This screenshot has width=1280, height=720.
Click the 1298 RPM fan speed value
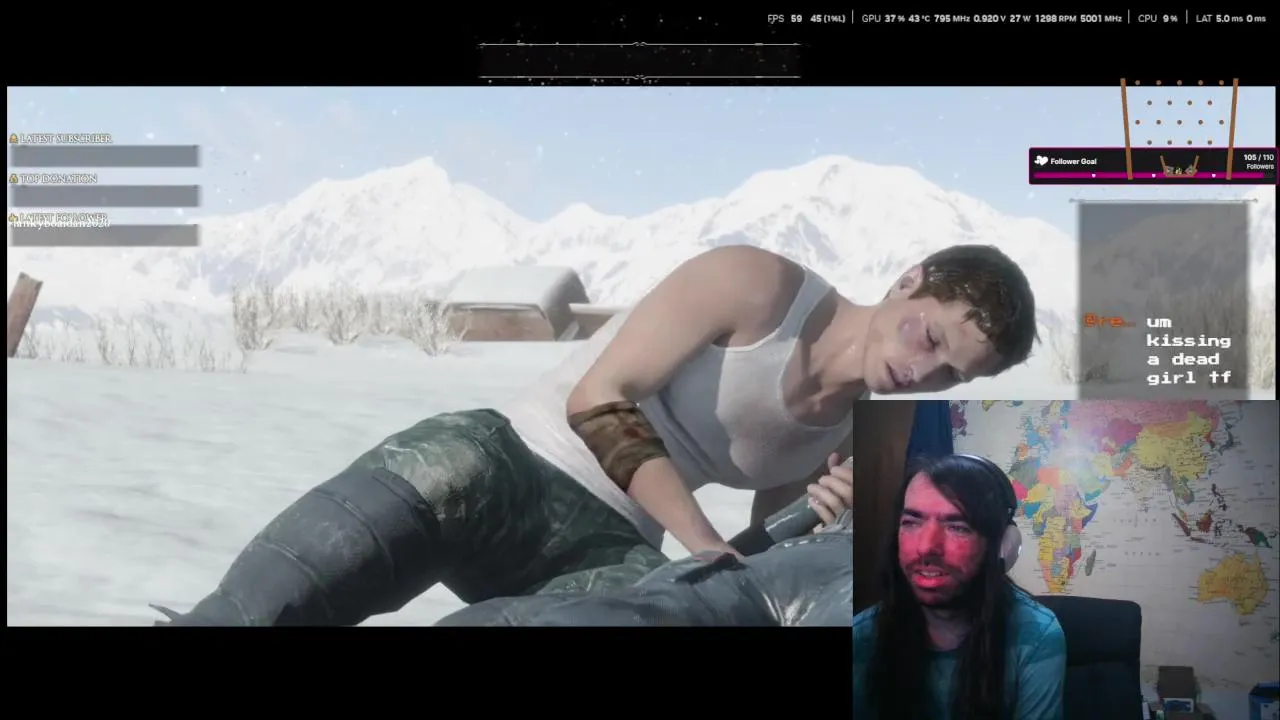pos(1056,18)
